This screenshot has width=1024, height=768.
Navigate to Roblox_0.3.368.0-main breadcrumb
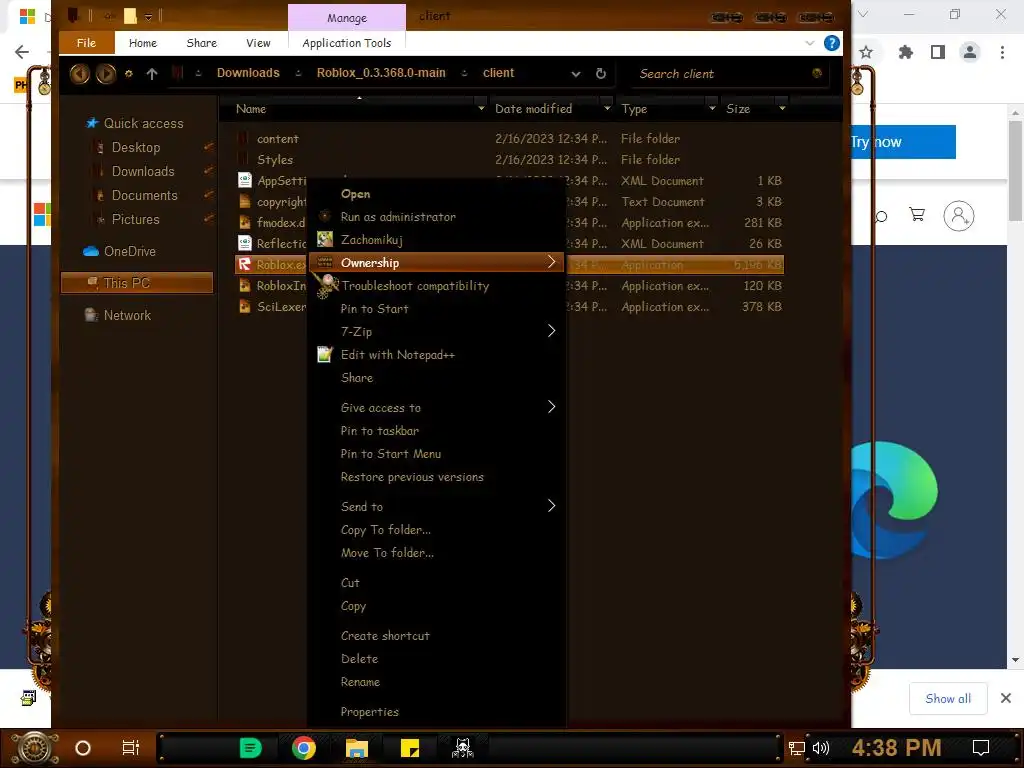pos(381,73)
